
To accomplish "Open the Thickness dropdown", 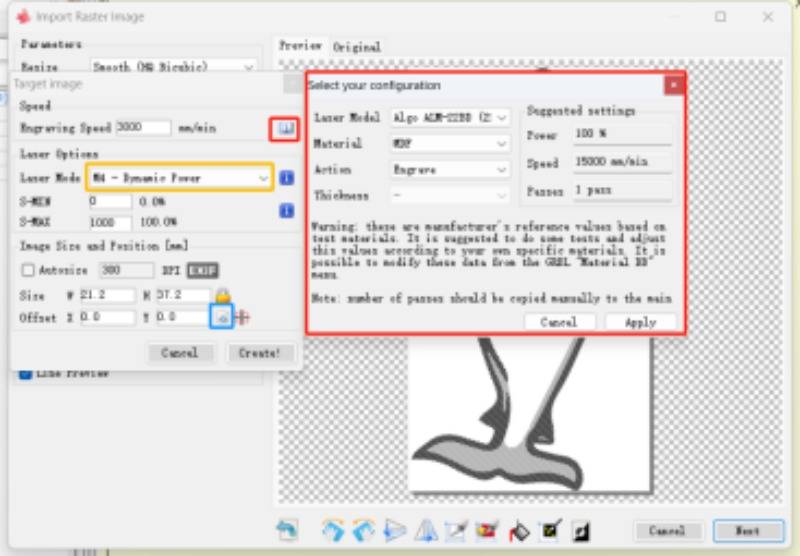I will [450, 196].
